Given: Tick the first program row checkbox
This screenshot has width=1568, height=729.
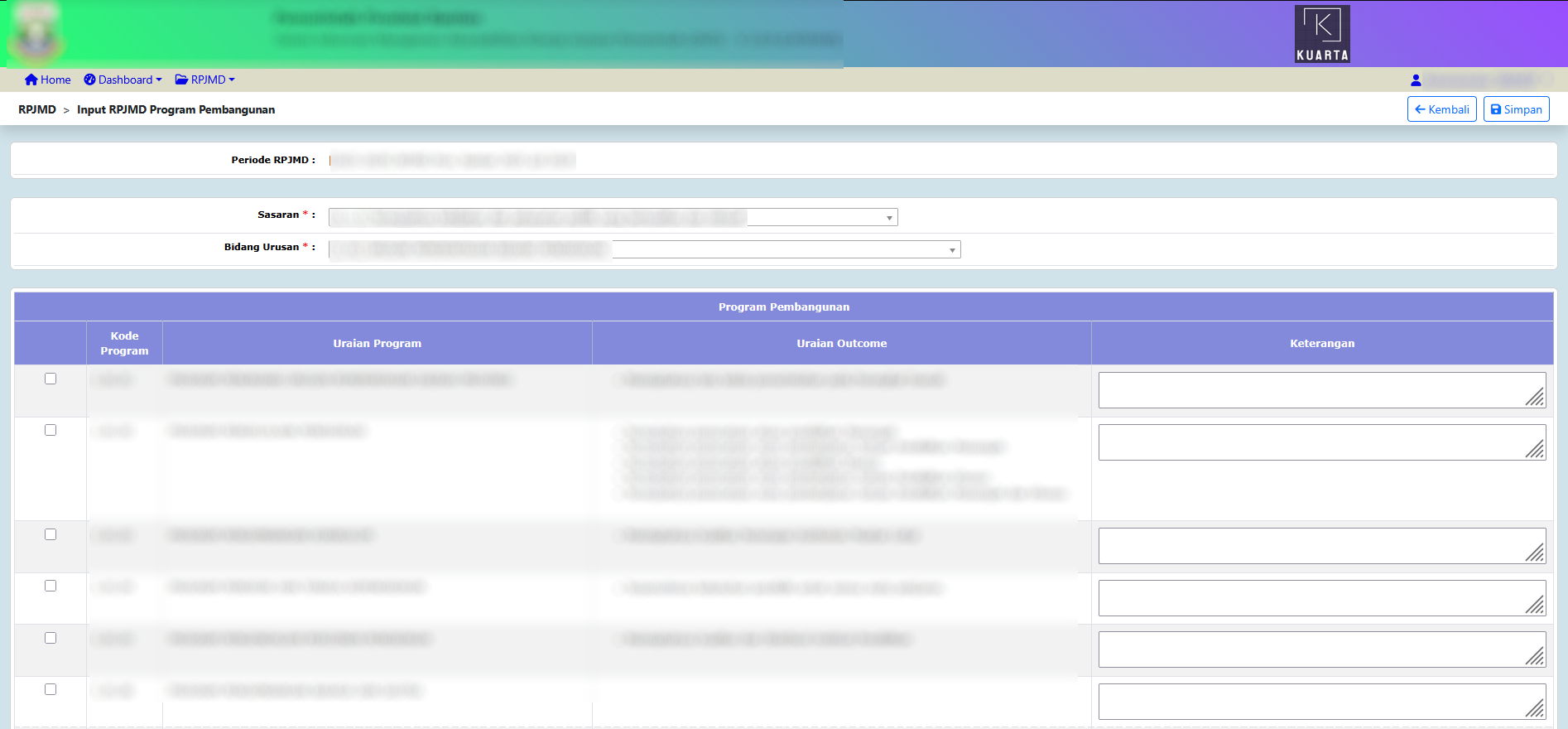Looking at the screenshot, I should 51,379.
